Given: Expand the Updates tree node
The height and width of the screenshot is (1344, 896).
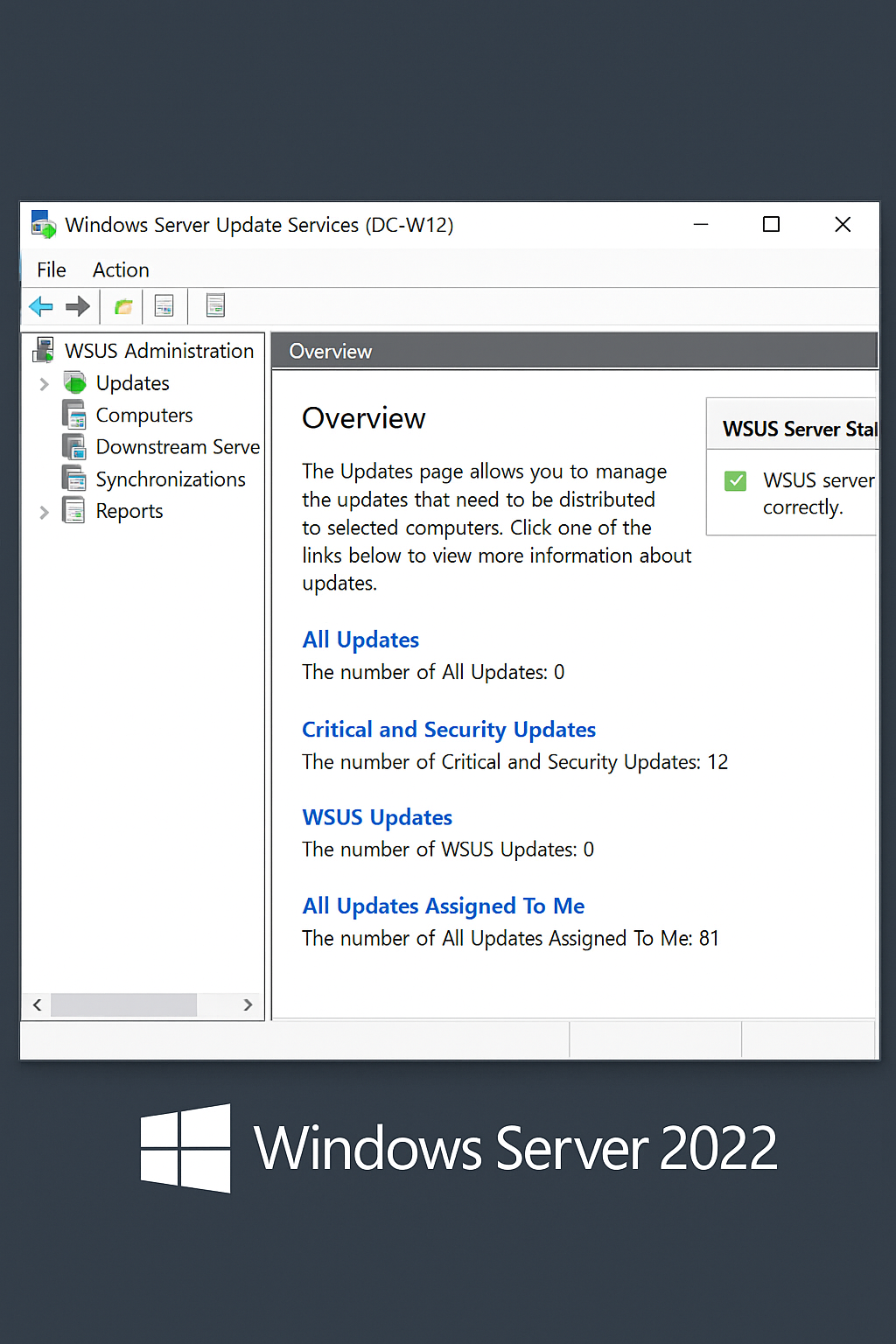Looking at the screenshot, I should pyautogui.click(x=44, y=382).
